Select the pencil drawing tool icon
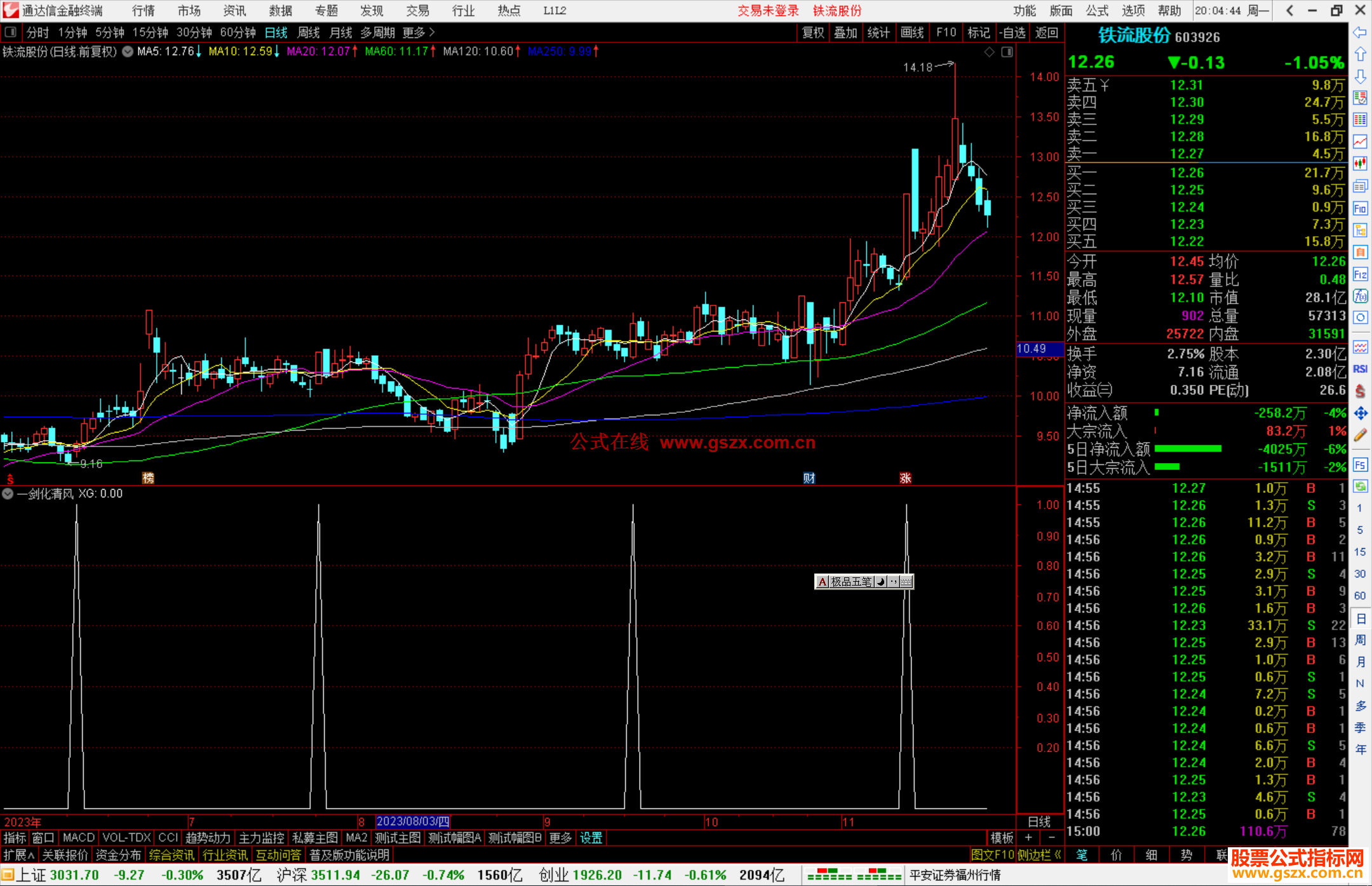The image size is (1372, 886). pos(1360,435)
